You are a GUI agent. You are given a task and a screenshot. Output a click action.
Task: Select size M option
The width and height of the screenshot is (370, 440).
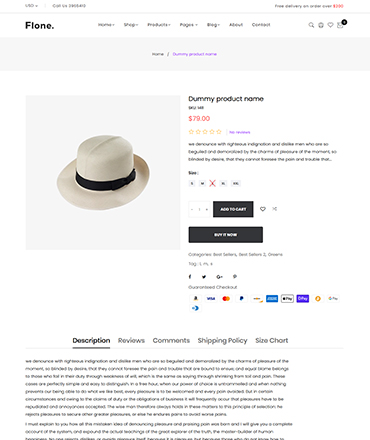click(202, 183)
